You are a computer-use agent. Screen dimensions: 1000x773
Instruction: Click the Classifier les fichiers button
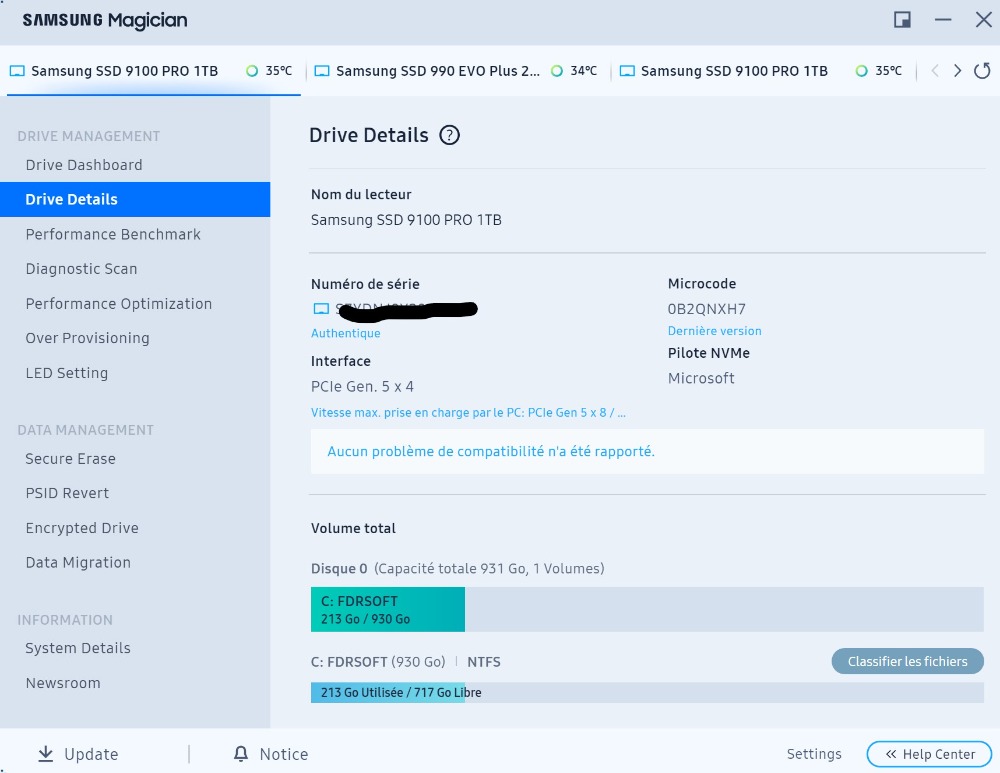coord(907,661)
